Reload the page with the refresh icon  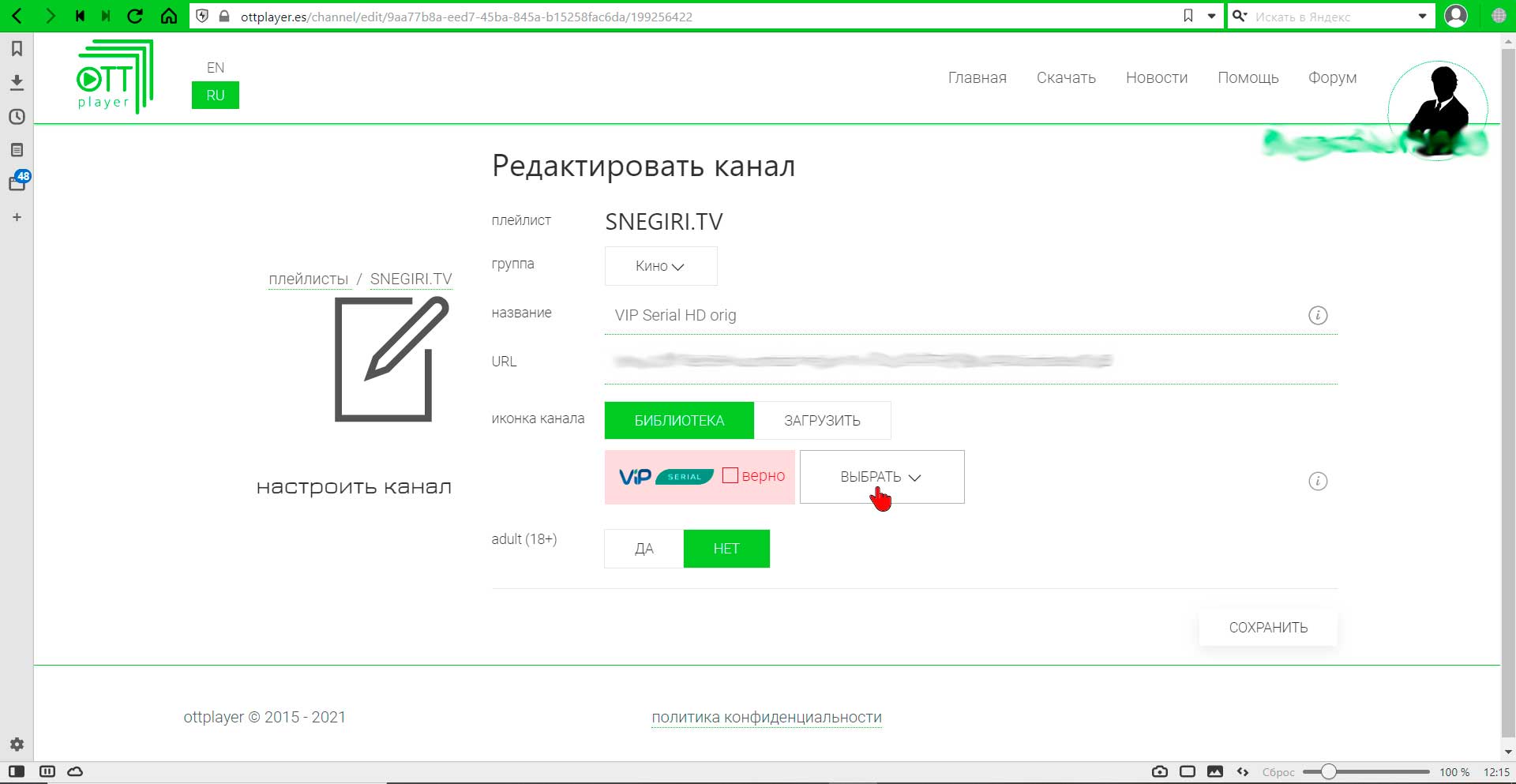pyautogui.click(x=135, y=16)
